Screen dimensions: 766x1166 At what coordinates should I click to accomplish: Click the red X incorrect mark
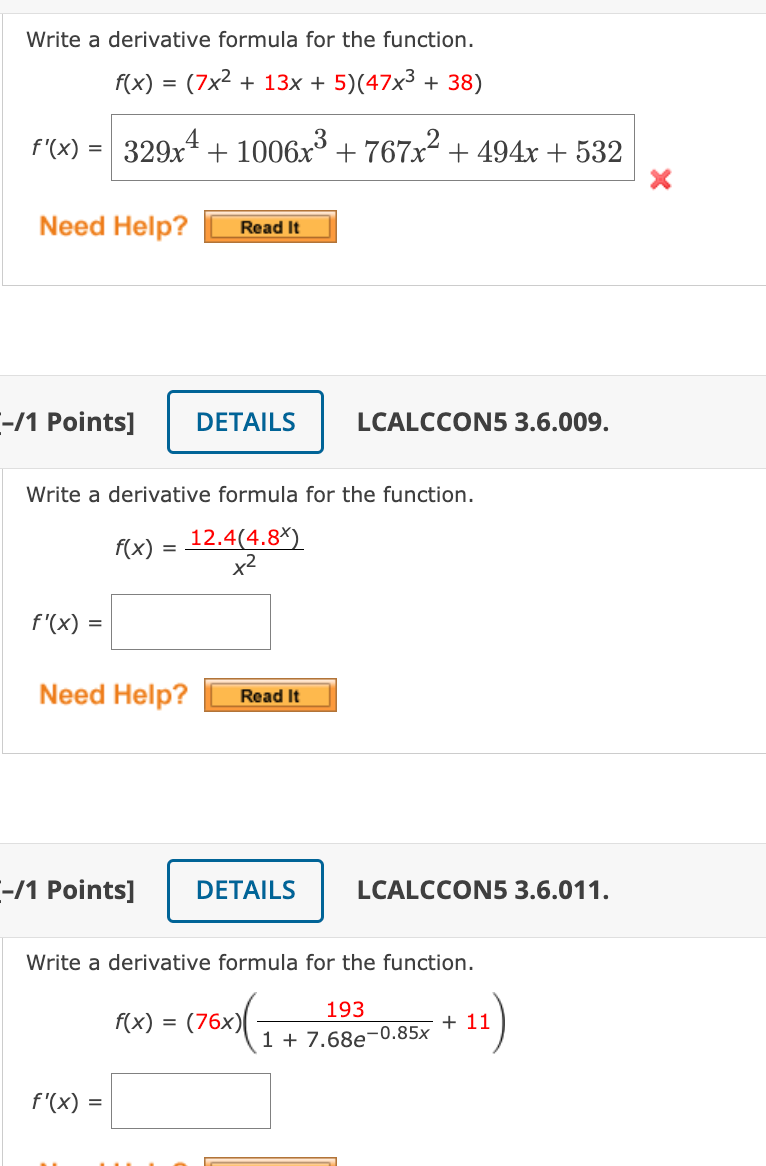[660, 179]
